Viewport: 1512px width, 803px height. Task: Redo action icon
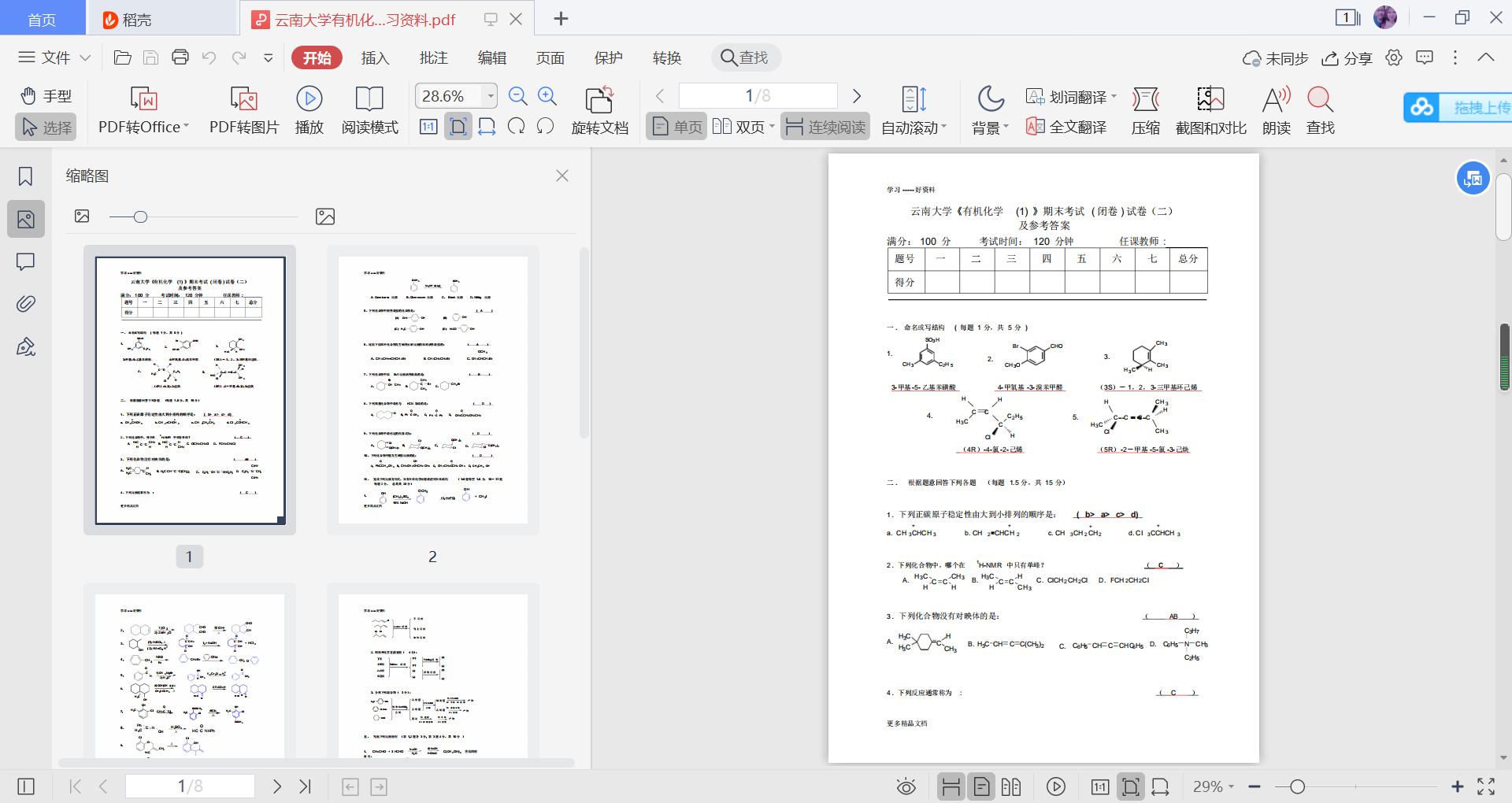pos(239,57)
